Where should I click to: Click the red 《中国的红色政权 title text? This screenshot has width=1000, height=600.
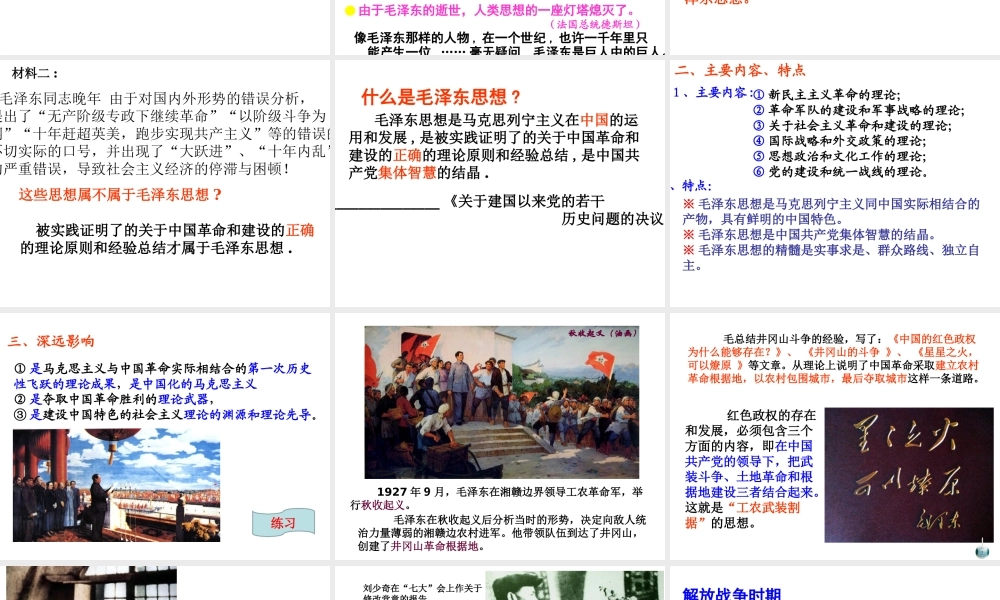(932, 339)
